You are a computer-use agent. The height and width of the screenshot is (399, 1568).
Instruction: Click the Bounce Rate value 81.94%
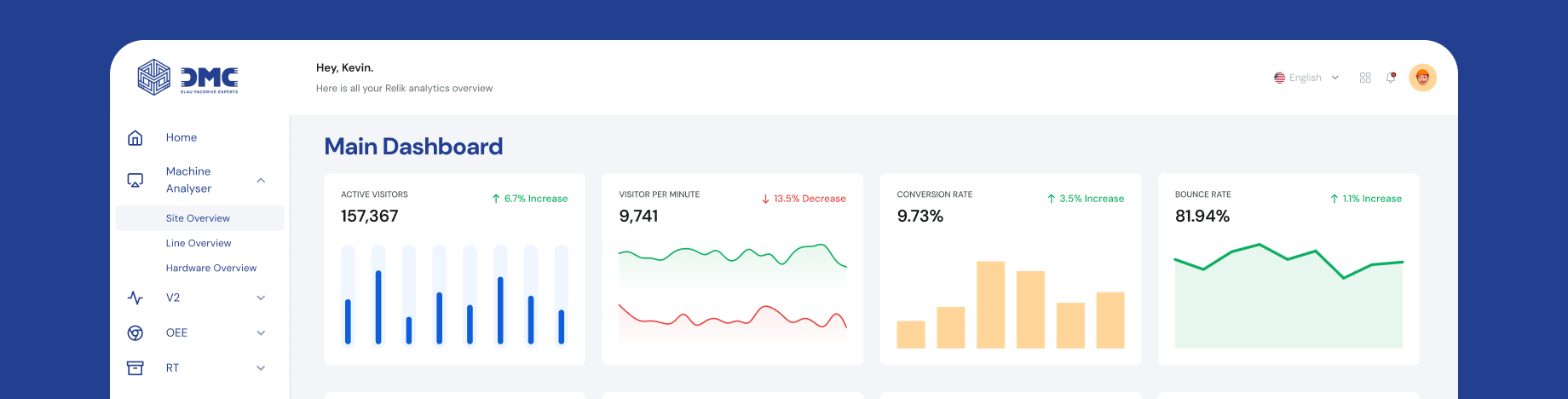pos(1202,216)
